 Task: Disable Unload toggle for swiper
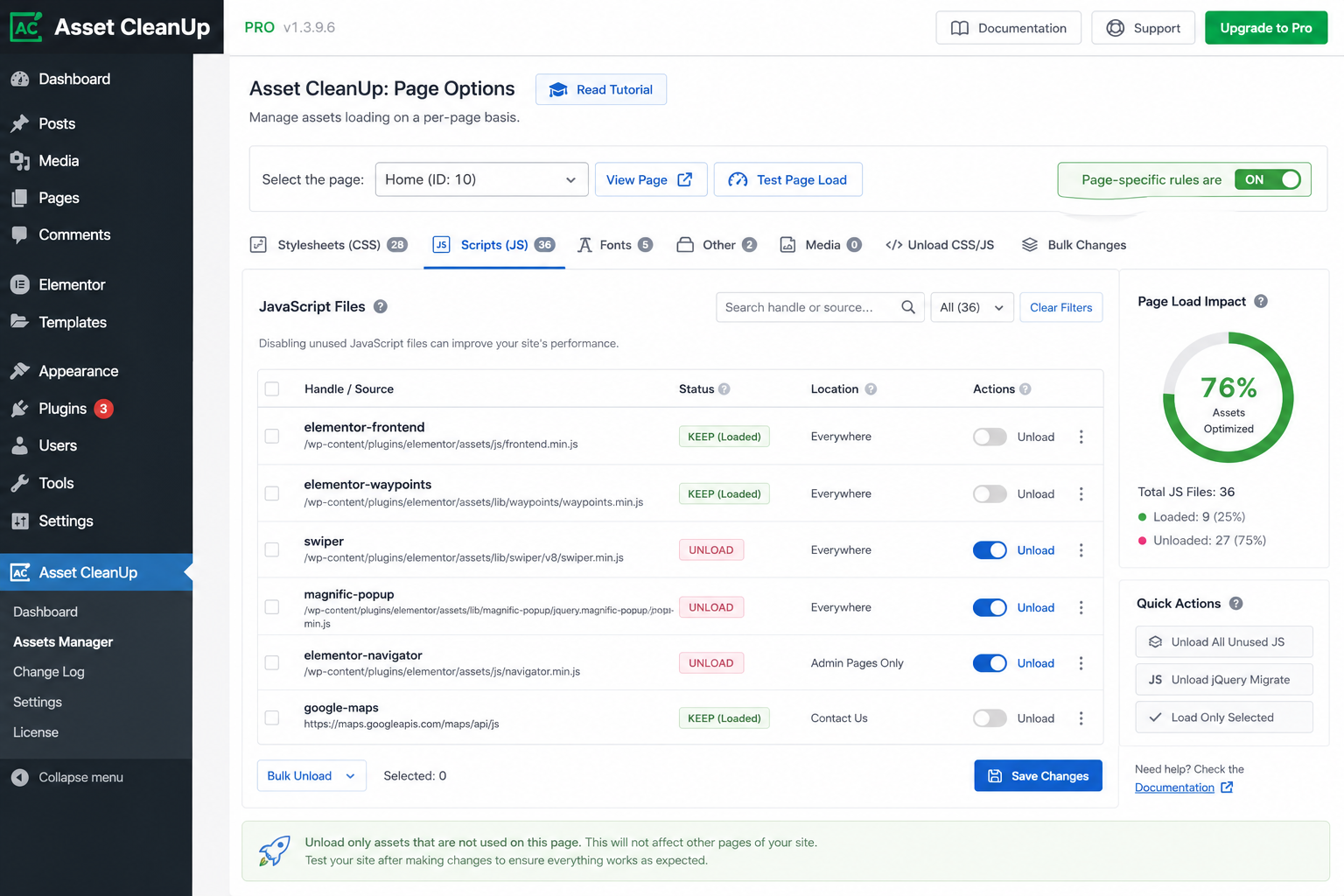[x=990, y=550]
